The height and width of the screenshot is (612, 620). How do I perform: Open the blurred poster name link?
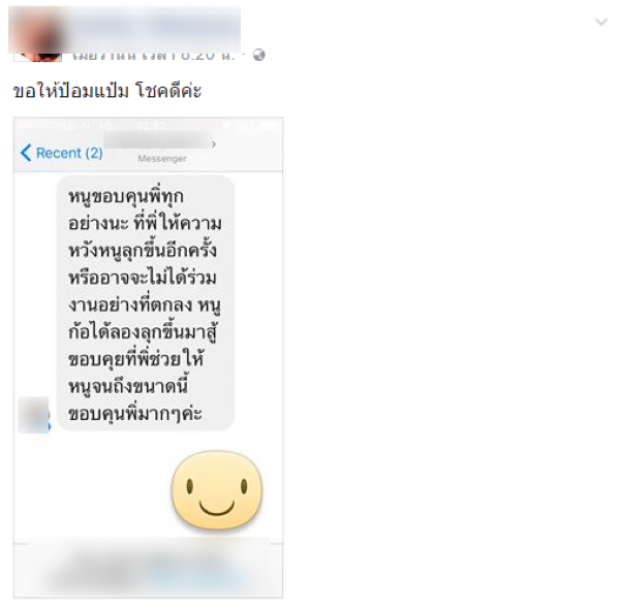click(x=156, y=28)
